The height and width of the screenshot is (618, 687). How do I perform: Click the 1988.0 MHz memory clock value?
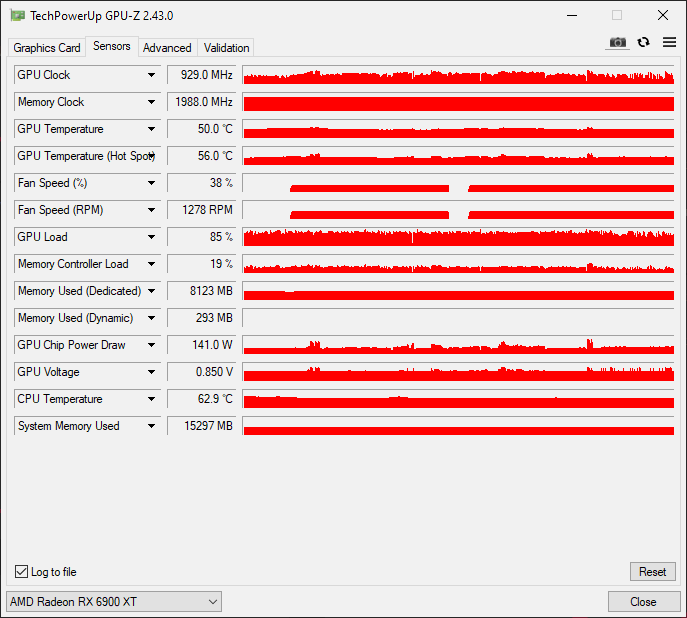pyautogui.click(x=202, y=102)
